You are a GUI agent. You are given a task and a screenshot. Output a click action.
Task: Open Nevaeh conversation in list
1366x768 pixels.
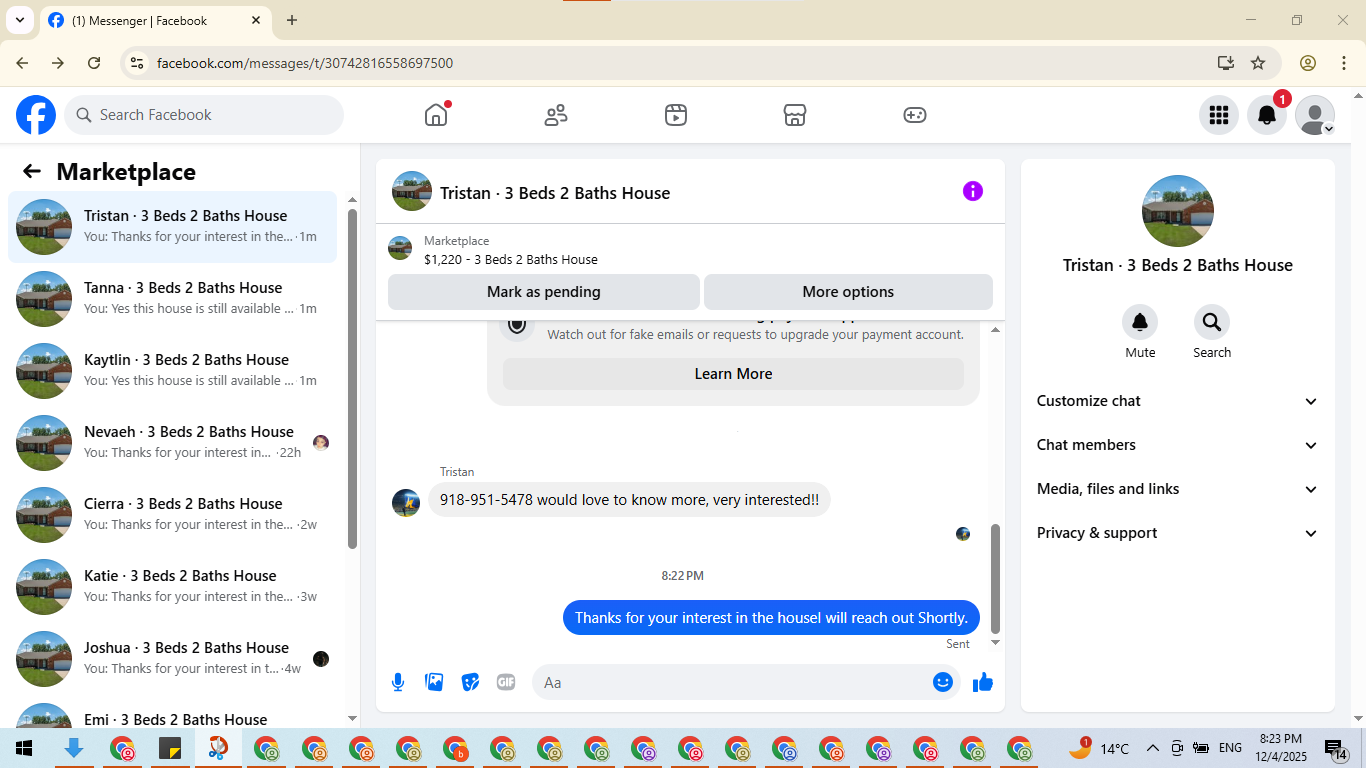[x=173, y=443]
